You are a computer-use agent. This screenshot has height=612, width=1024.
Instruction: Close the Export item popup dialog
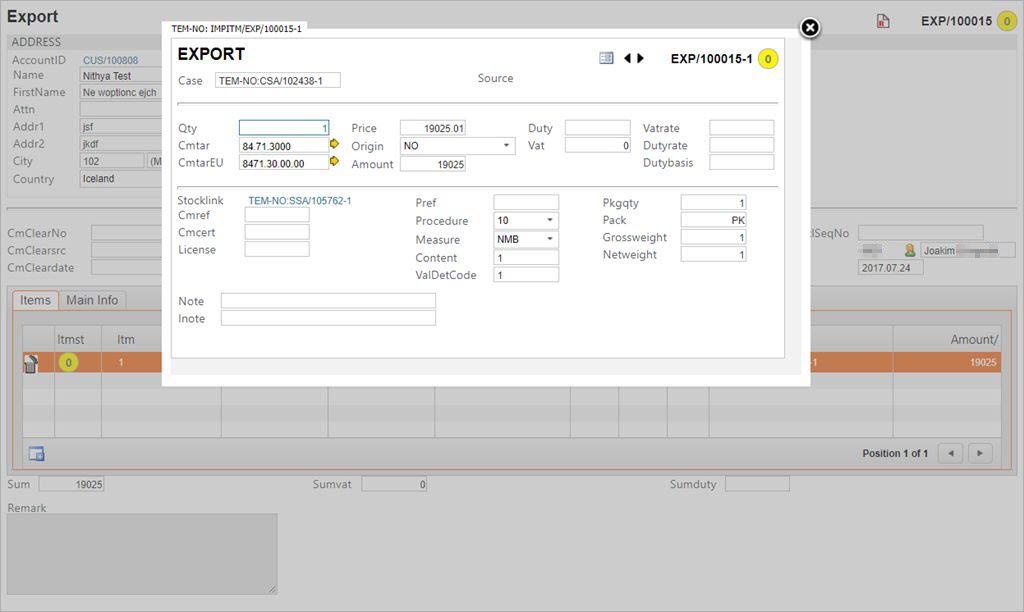pyautogui.click(x=810, y=28)
